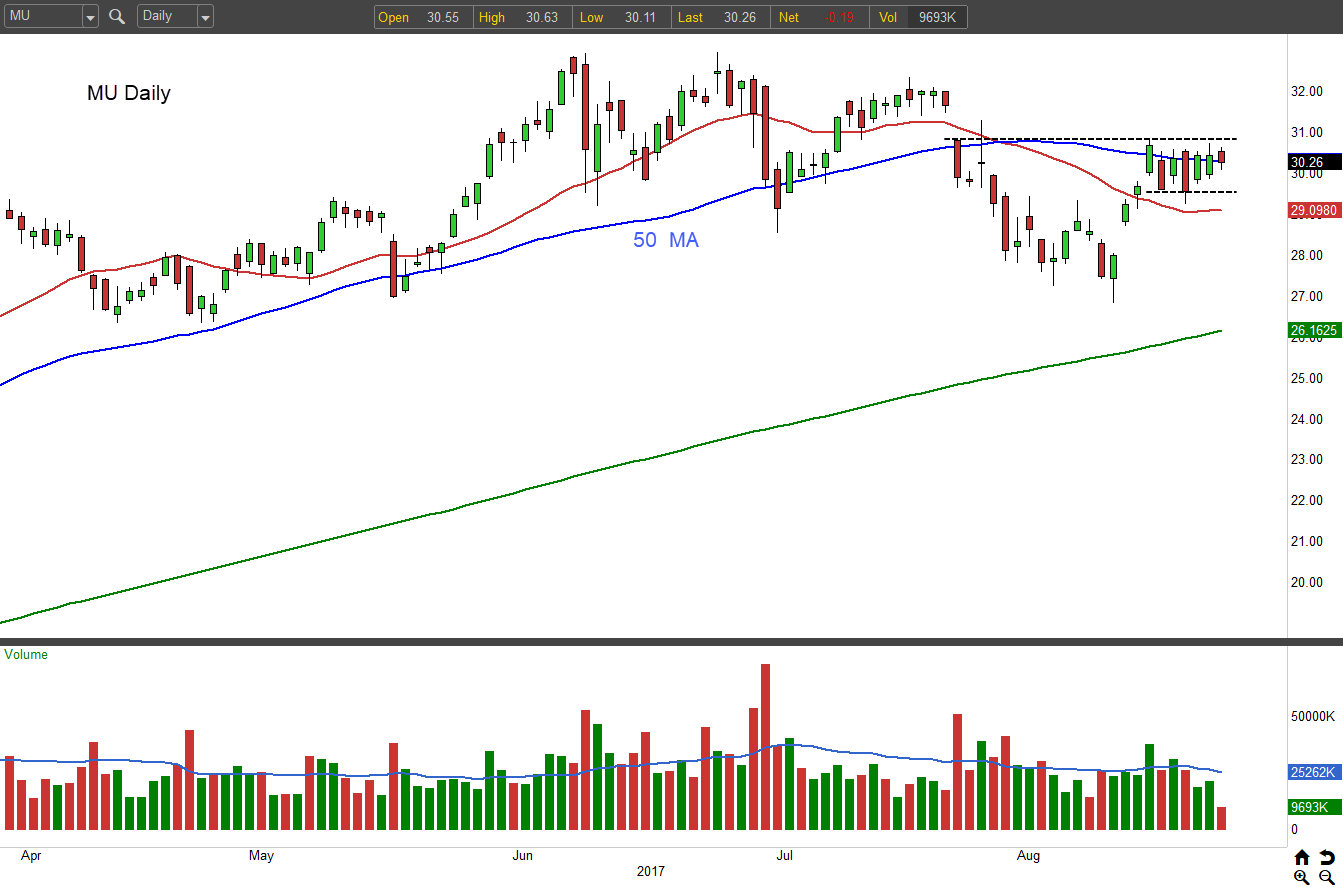Click the Net -0.19 quote field

click(820, 17)
